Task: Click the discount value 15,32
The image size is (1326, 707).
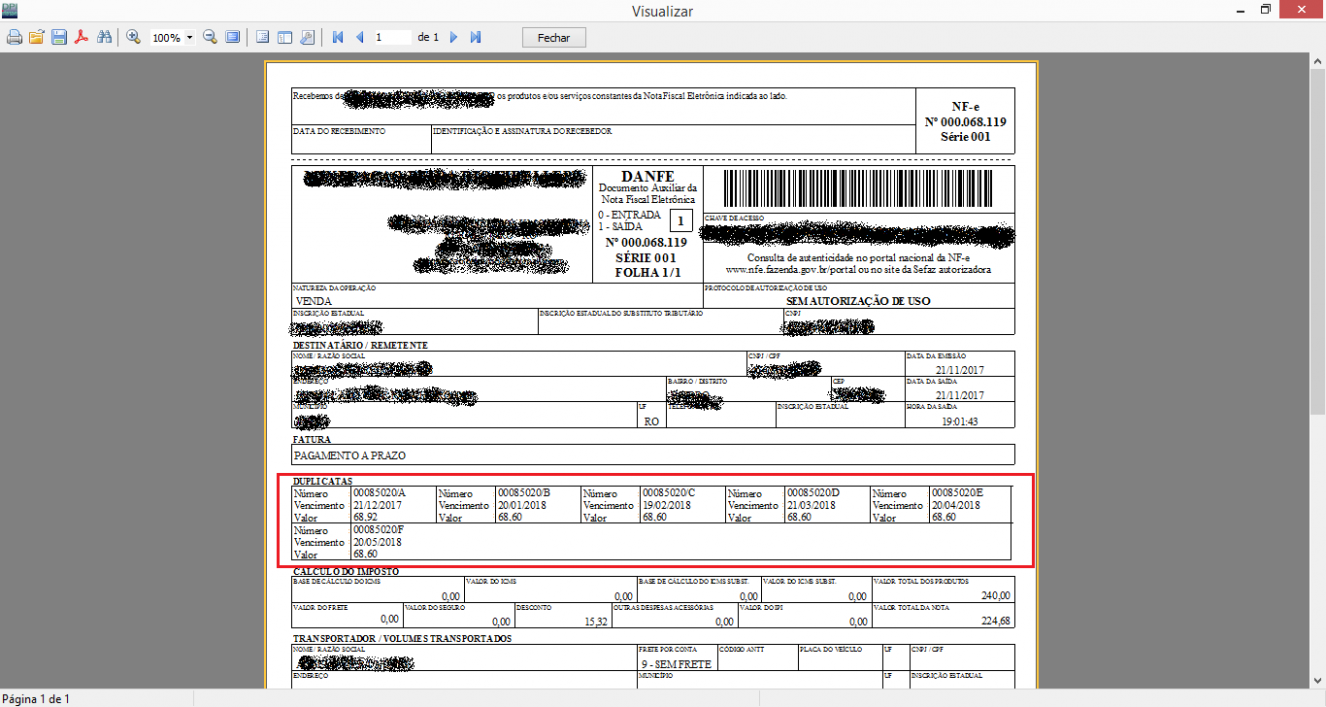Action: pyautogui.click(x=595, y=620)
